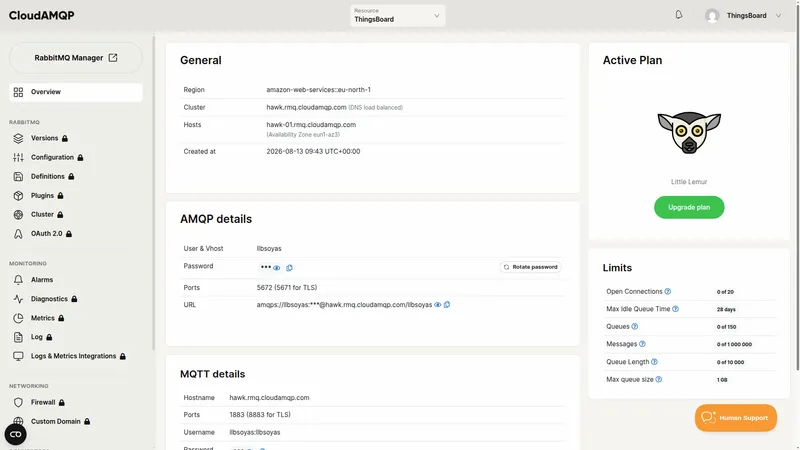This screenshot has height=450, width=800.
Task: Click the CloudAMQP logo
Action: click(41, 15)
